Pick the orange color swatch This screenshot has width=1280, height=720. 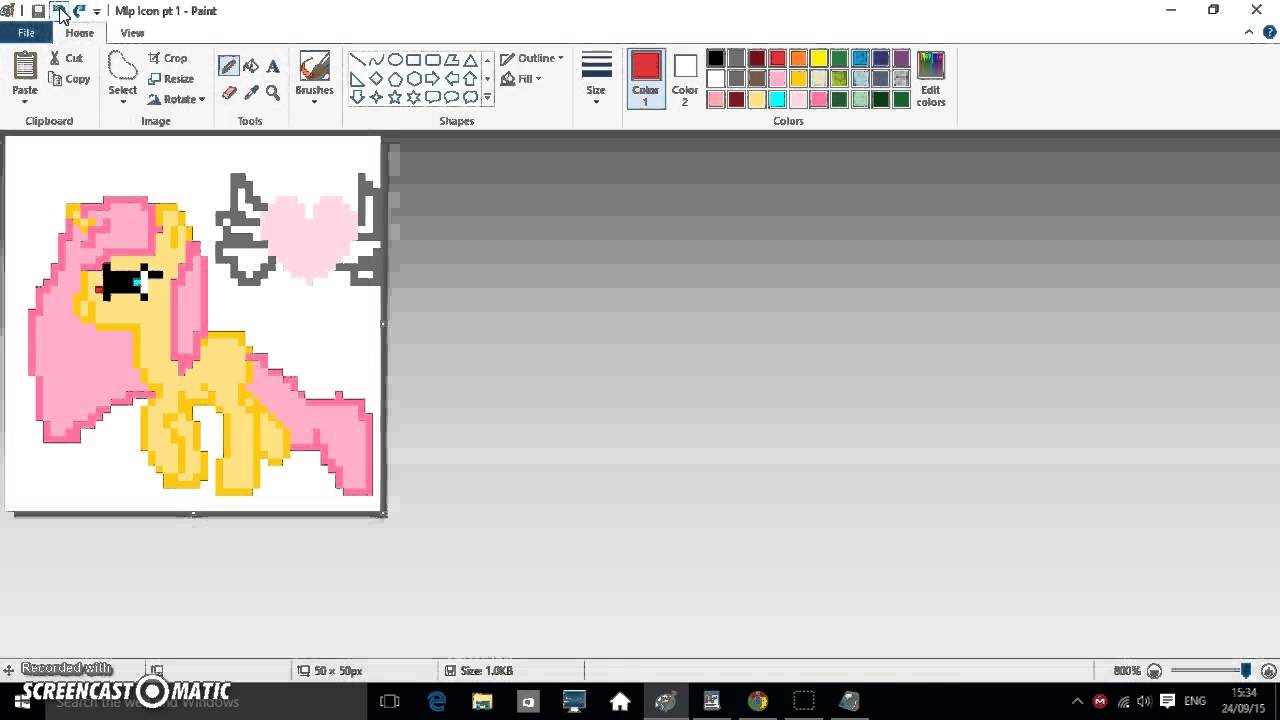click(798, 58)
